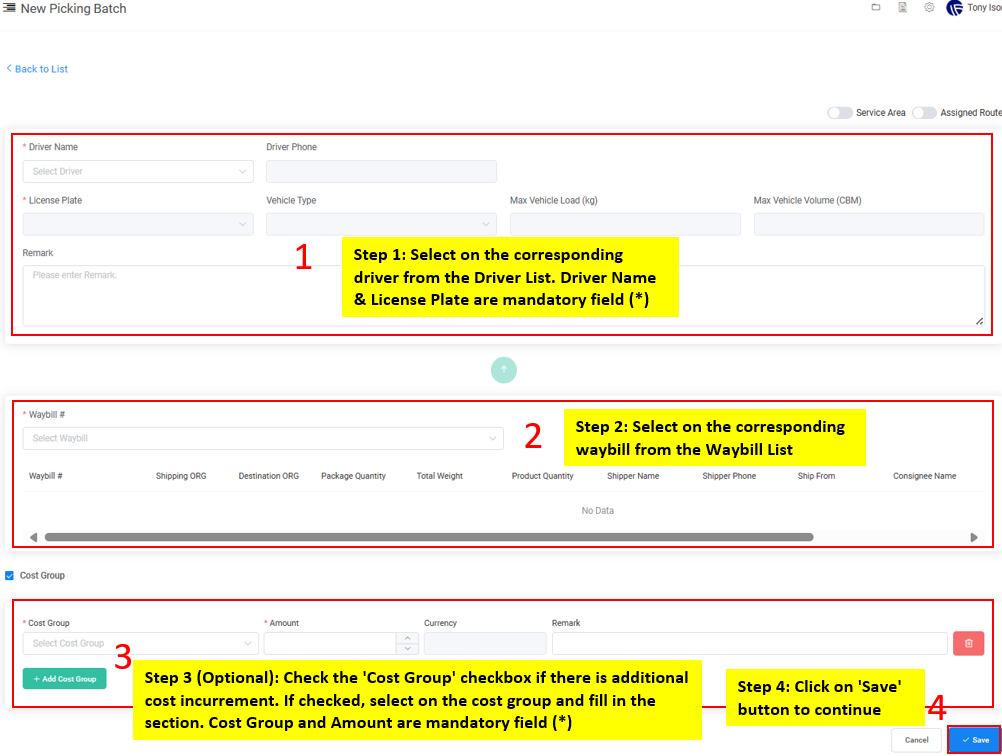
Task: Uncheck the Cost Group checkbox
Action: [10, 576]
